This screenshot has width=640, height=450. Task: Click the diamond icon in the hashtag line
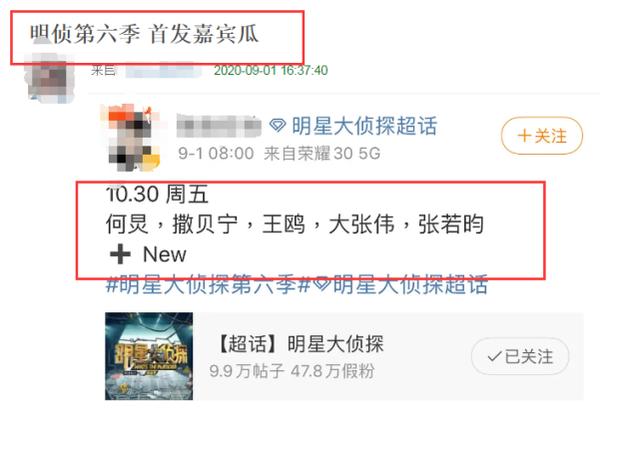(x=322, y=284)
